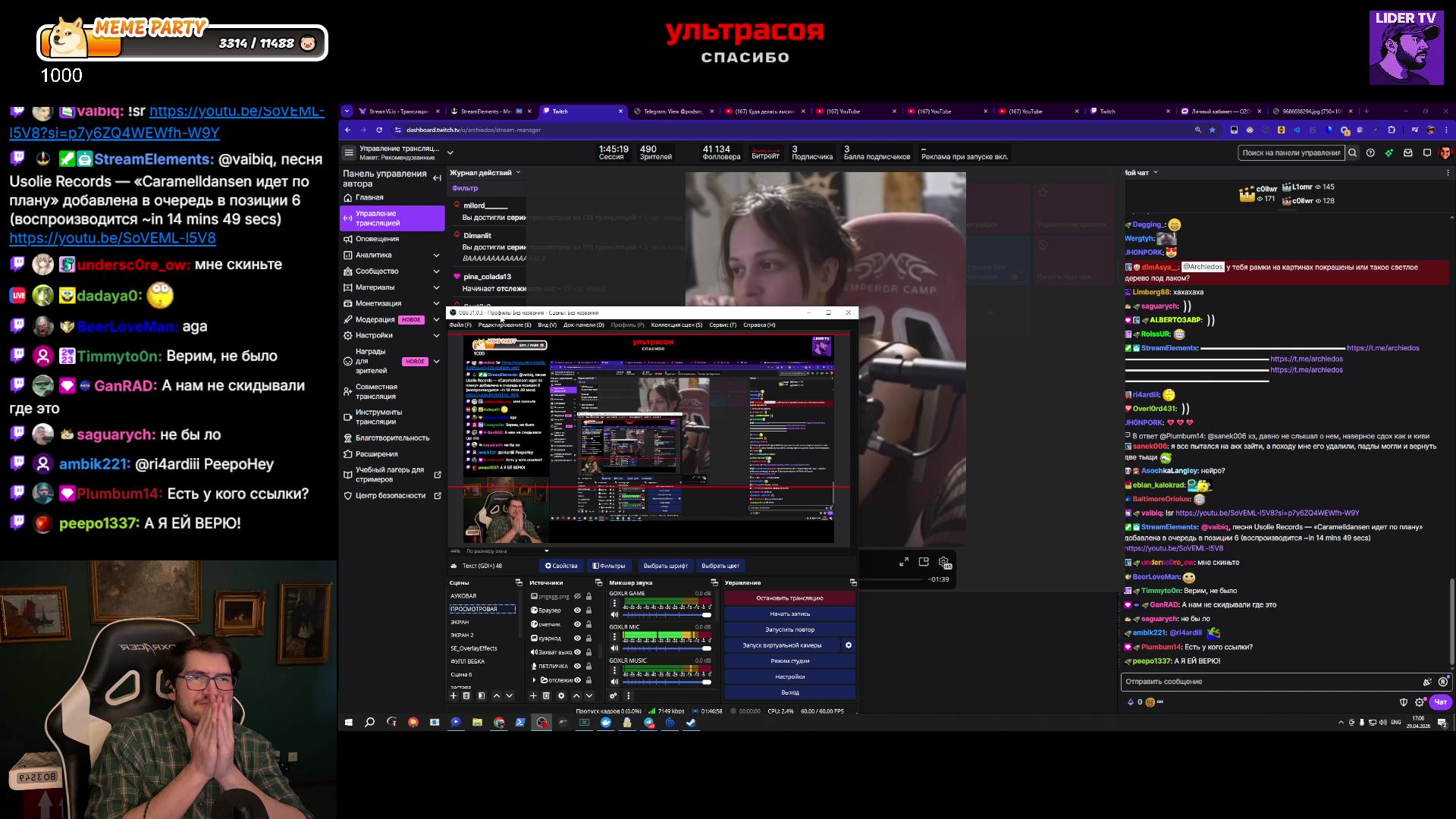Viewport: 1456px width, 819px height.
Task: Open advanced audio properties gears icon
Action: click(613, 695)
